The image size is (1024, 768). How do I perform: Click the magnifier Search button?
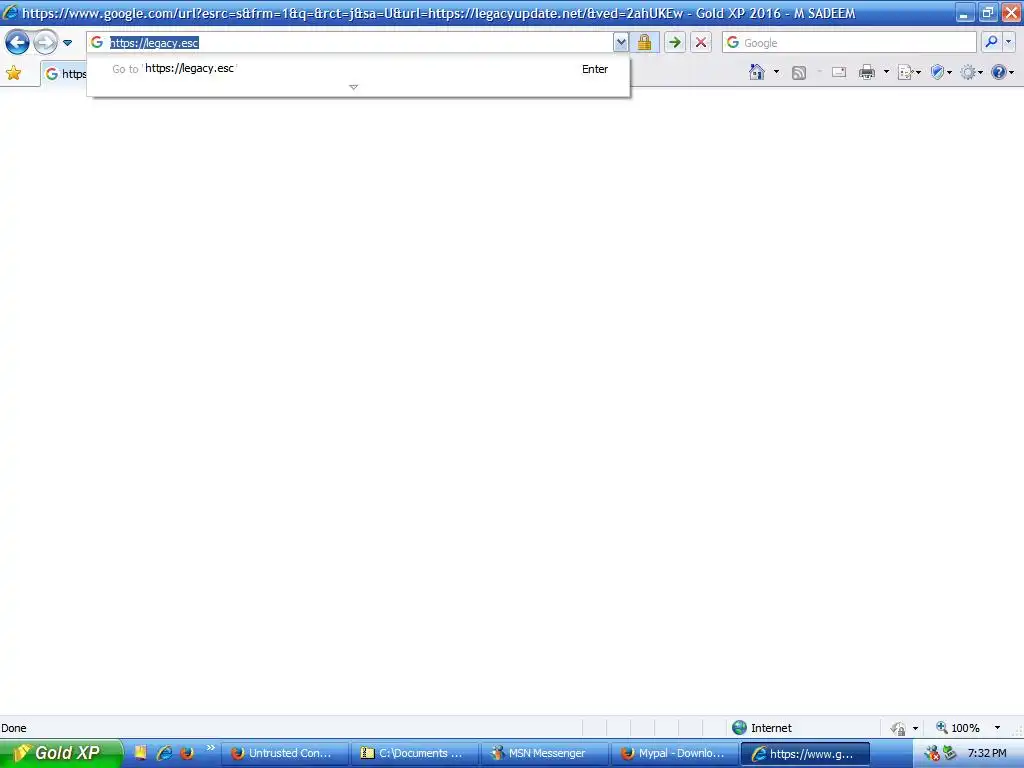click(991, 42)
